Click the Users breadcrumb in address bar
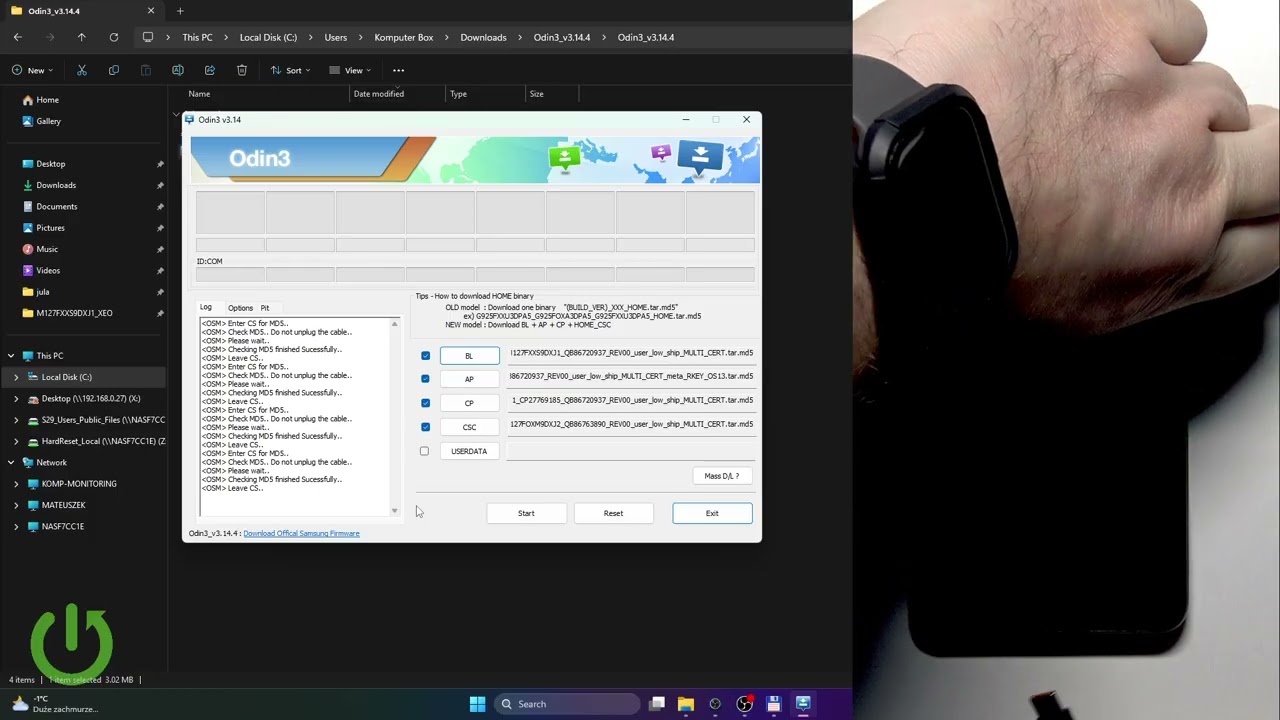1280x720 pixels. point(336,37)
